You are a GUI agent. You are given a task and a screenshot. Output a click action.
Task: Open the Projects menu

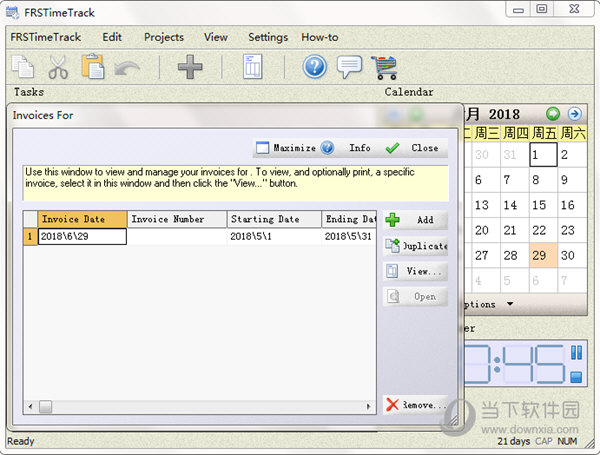pyautogui.click(x=164, y=37)
